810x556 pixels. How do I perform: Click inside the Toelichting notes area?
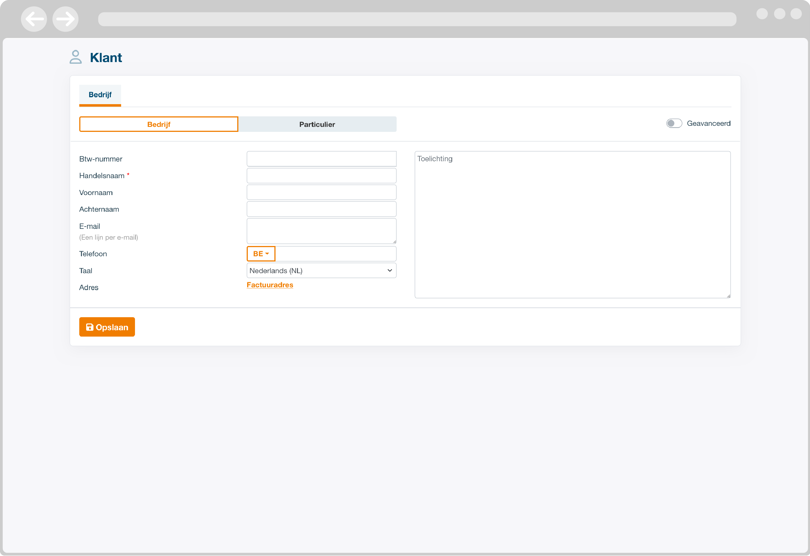coord(572,225)
